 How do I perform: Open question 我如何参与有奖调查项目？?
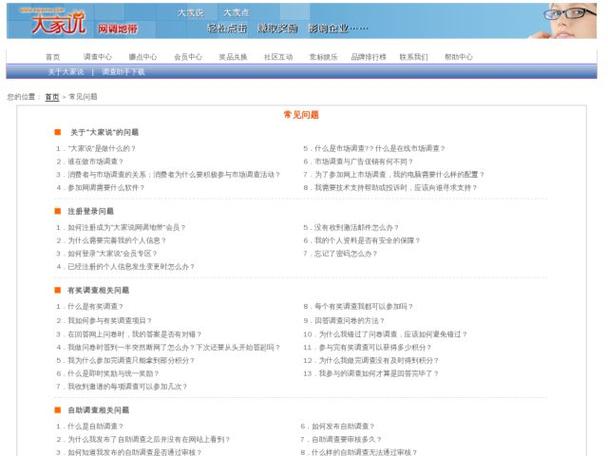coord(110,321)
